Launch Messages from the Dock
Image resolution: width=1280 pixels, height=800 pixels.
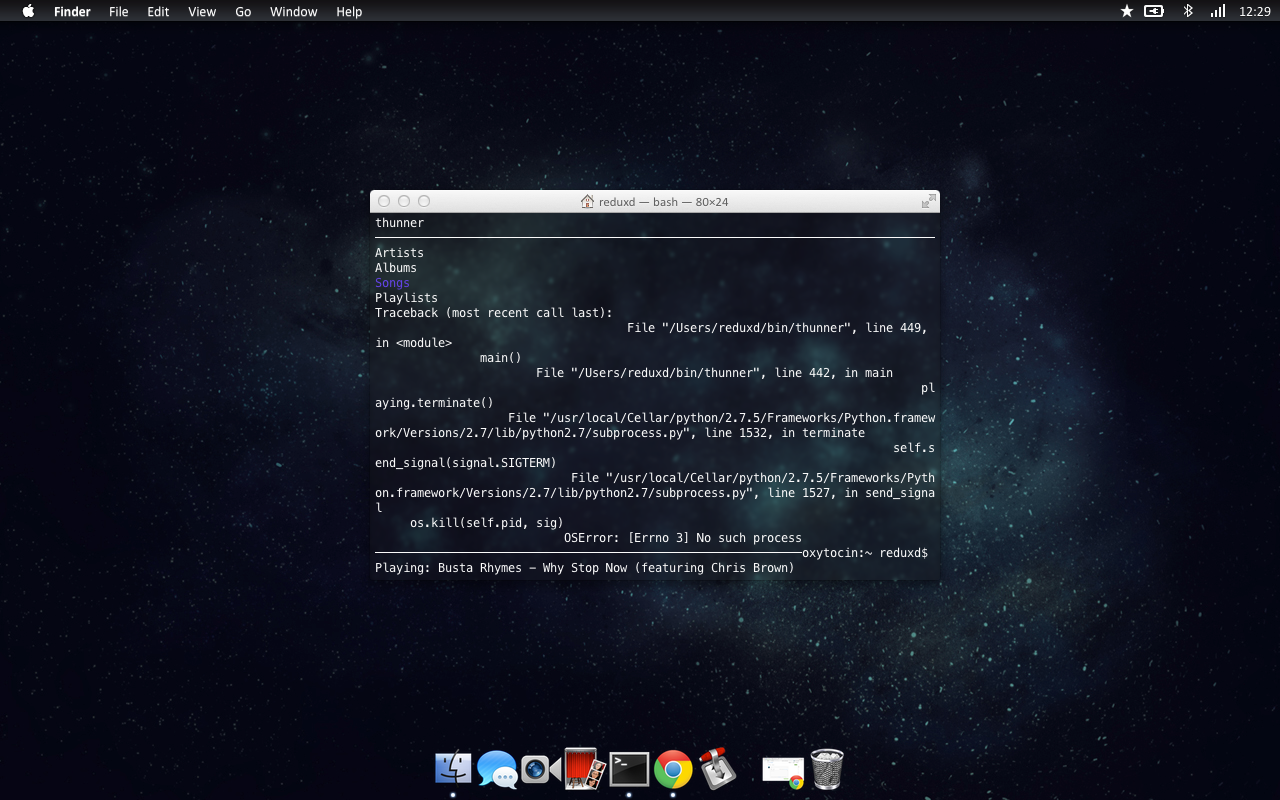[497, 769]
